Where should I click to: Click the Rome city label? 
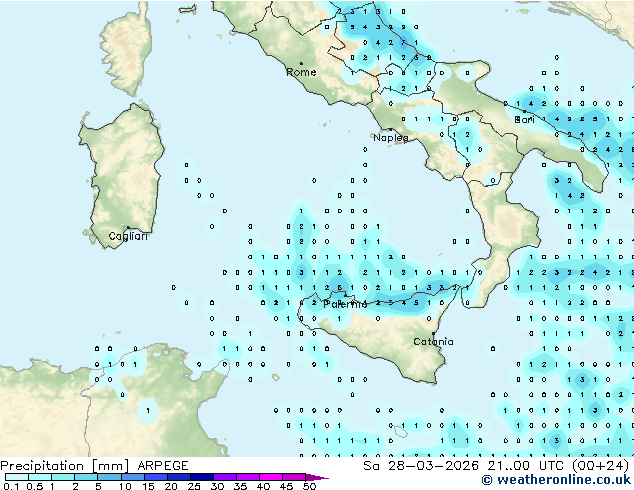tap(301, 72)
